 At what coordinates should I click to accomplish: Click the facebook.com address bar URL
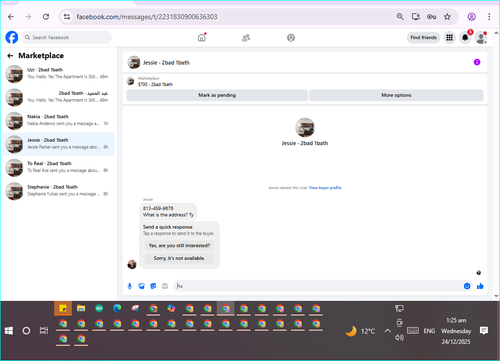tap(147, 17)
